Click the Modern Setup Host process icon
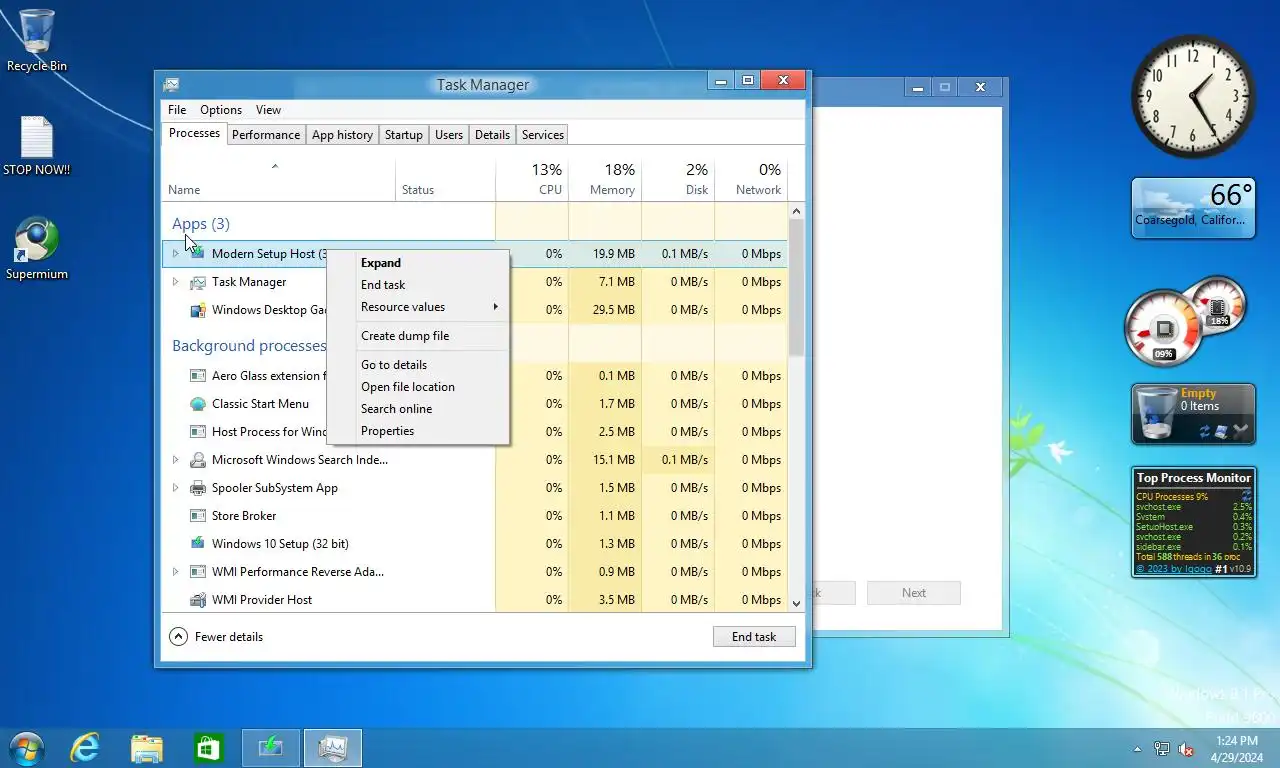 [x=197, y=254]
